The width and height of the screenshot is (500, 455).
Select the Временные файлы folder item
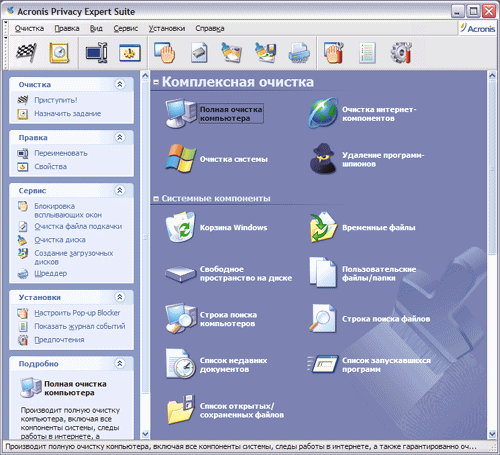[x=362, y=227]
